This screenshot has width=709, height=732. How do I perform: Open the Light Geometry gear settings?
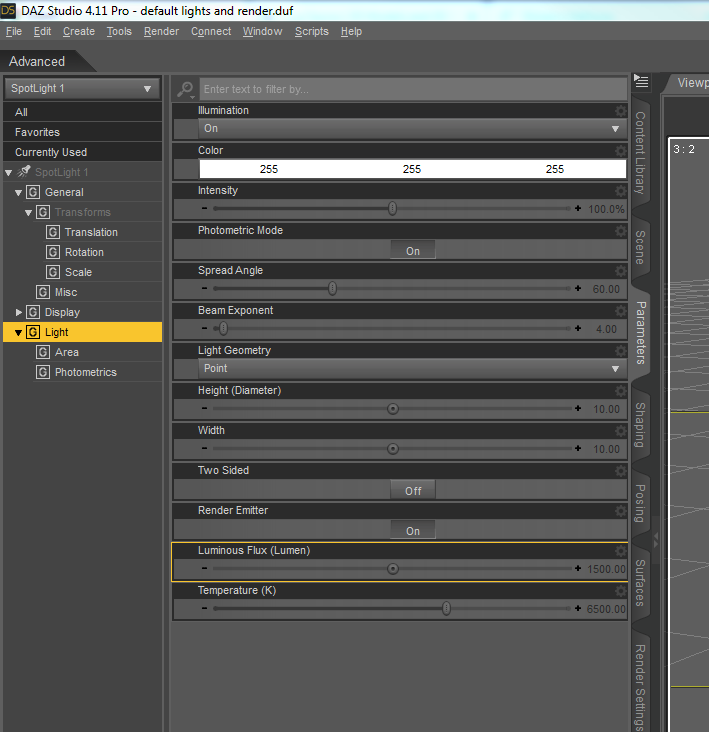click(620, 351)
